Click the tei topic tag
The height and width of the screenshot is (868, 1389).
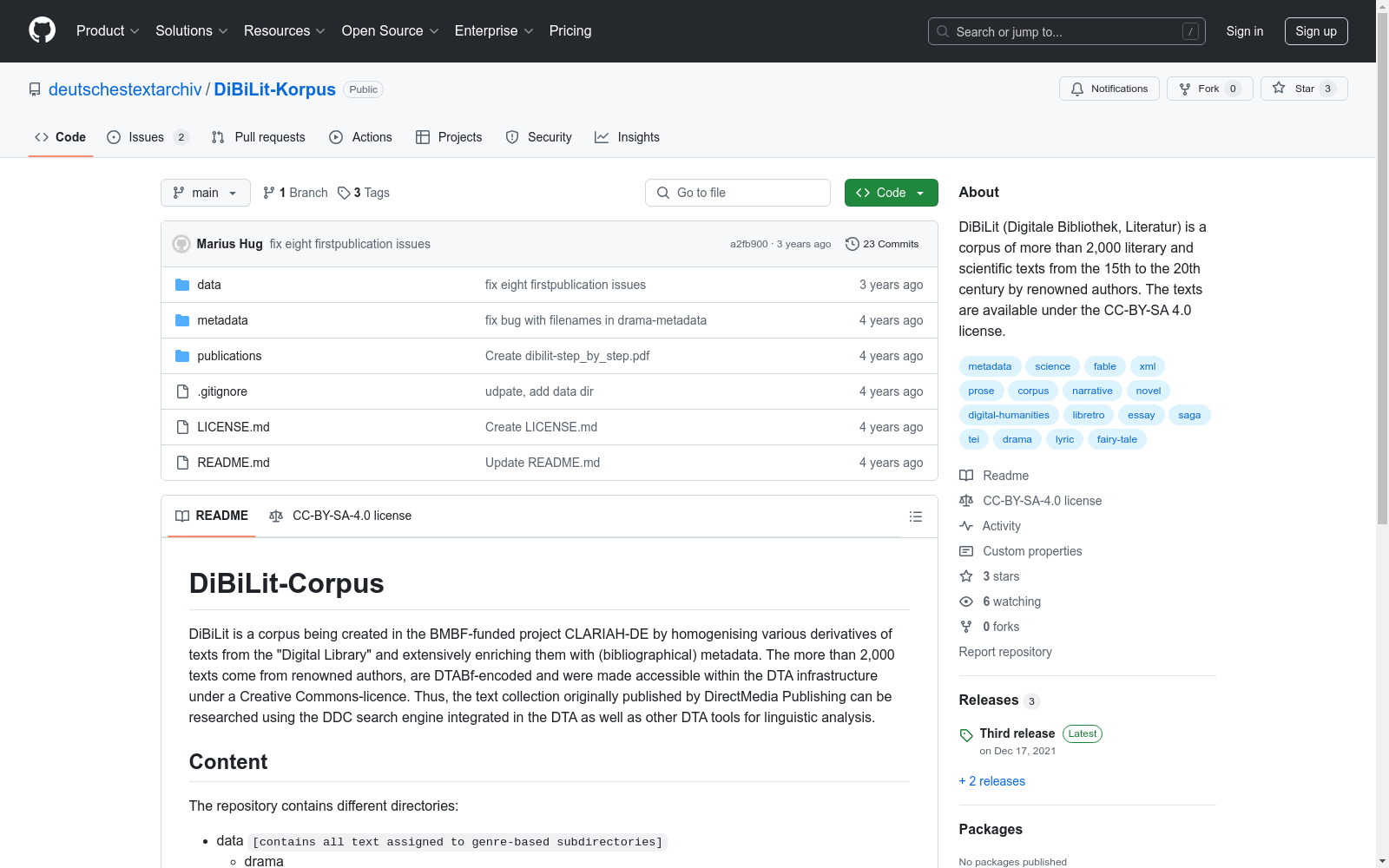[973, 439]
